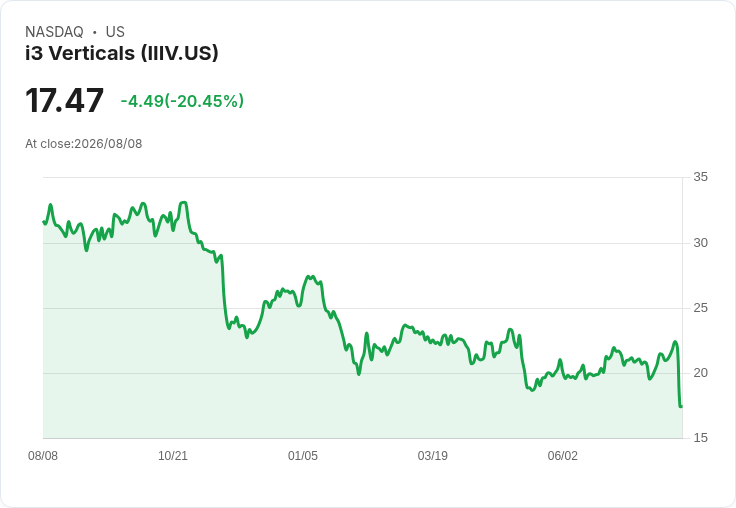736x508 pixels.
Task: Click the 15 y-axis price label
Action: point(700,438)
